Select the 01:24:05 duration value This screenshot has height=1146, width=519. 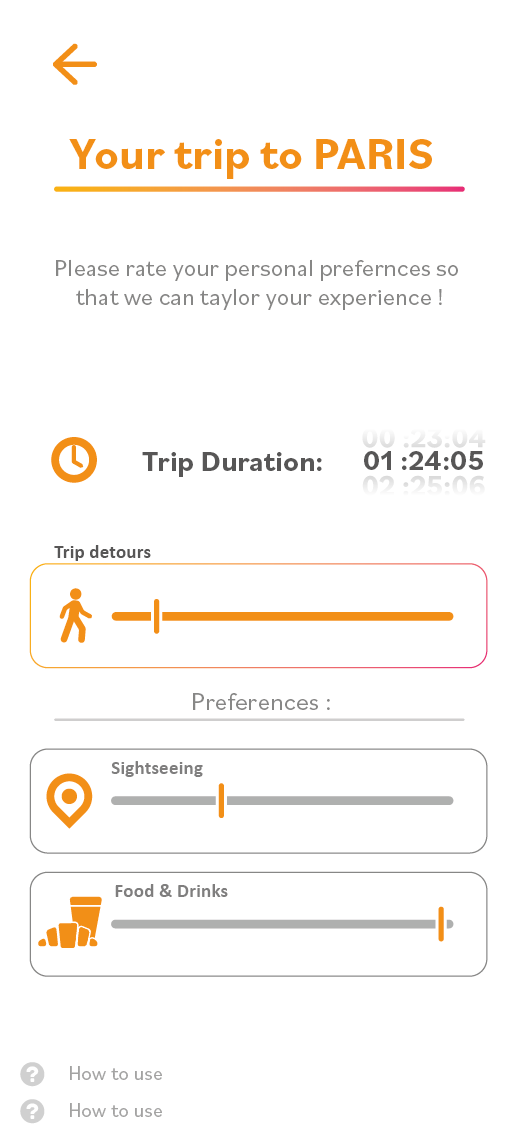tap(423, 461)
